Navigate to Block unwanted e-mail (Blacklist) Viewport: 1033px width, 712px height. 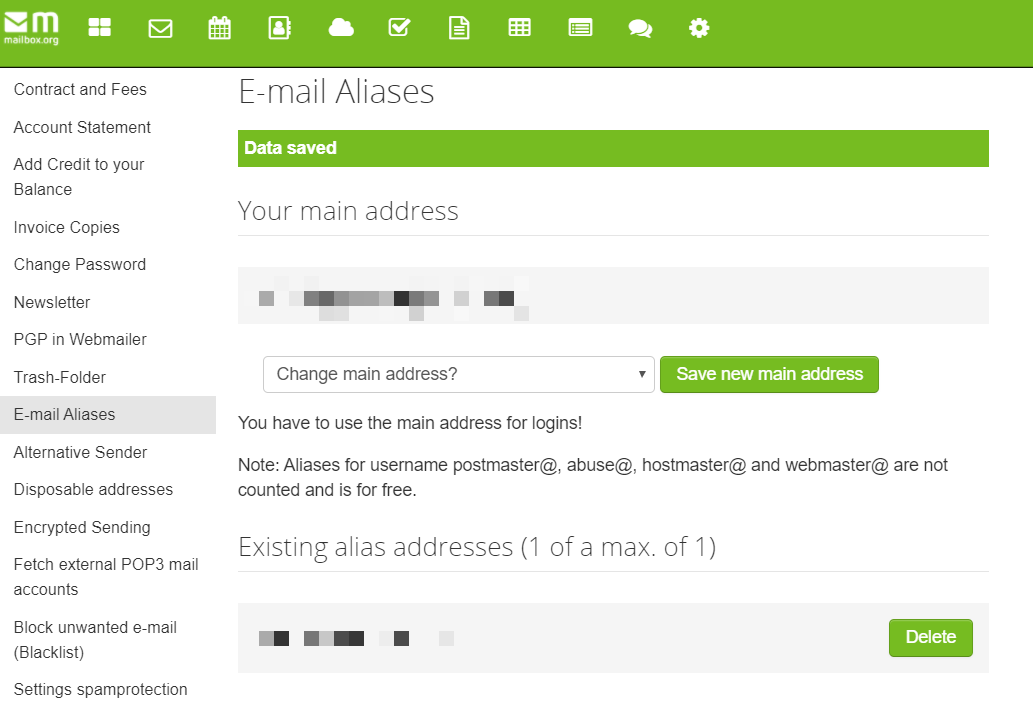(x=95, y=640)
